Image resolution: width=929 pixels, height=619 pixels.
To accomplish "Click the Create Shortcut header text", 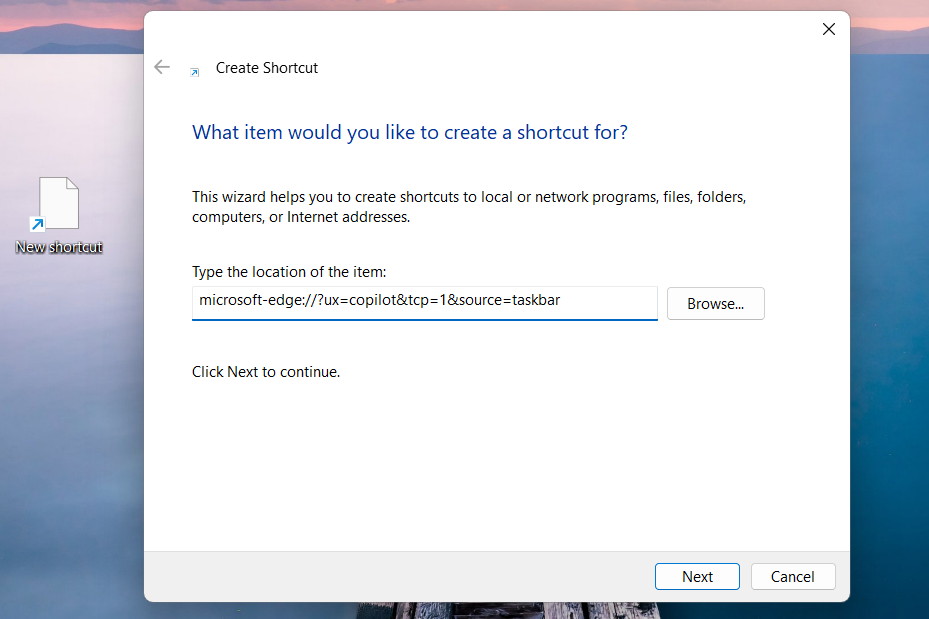I will pos(266,67).
